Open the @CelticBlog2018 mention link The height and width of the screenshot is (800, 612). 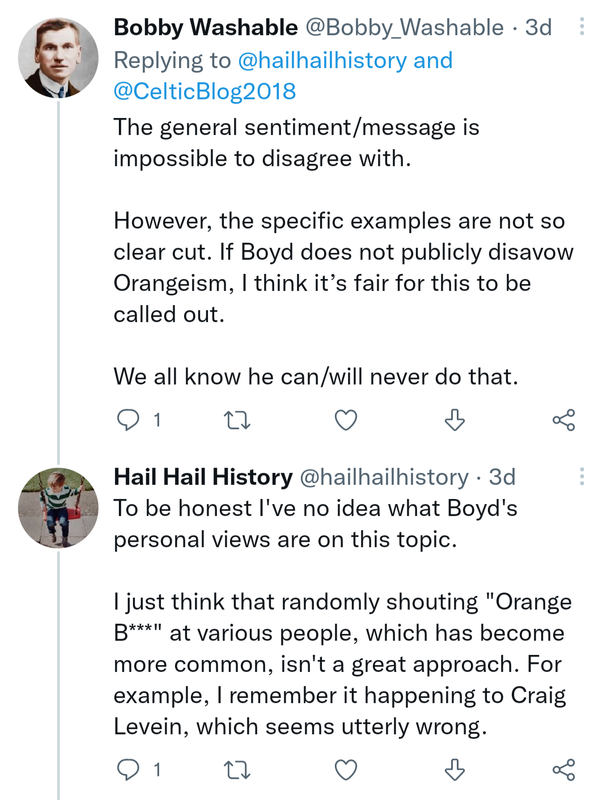pyautogui.click(x=205, y=92)
